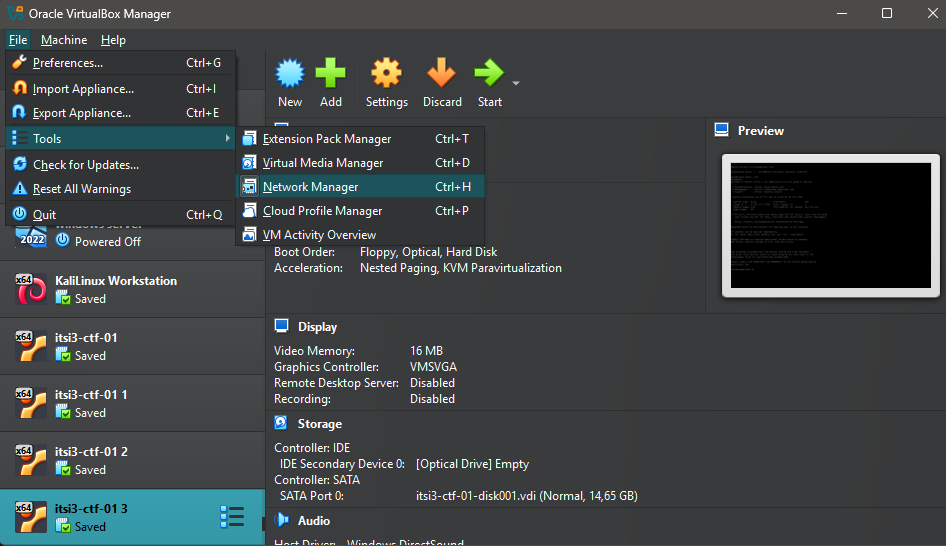This screenshot has height=546, width=946.
Task: Click the Check for Updates refresh icon
Action: tap(19, 164)
